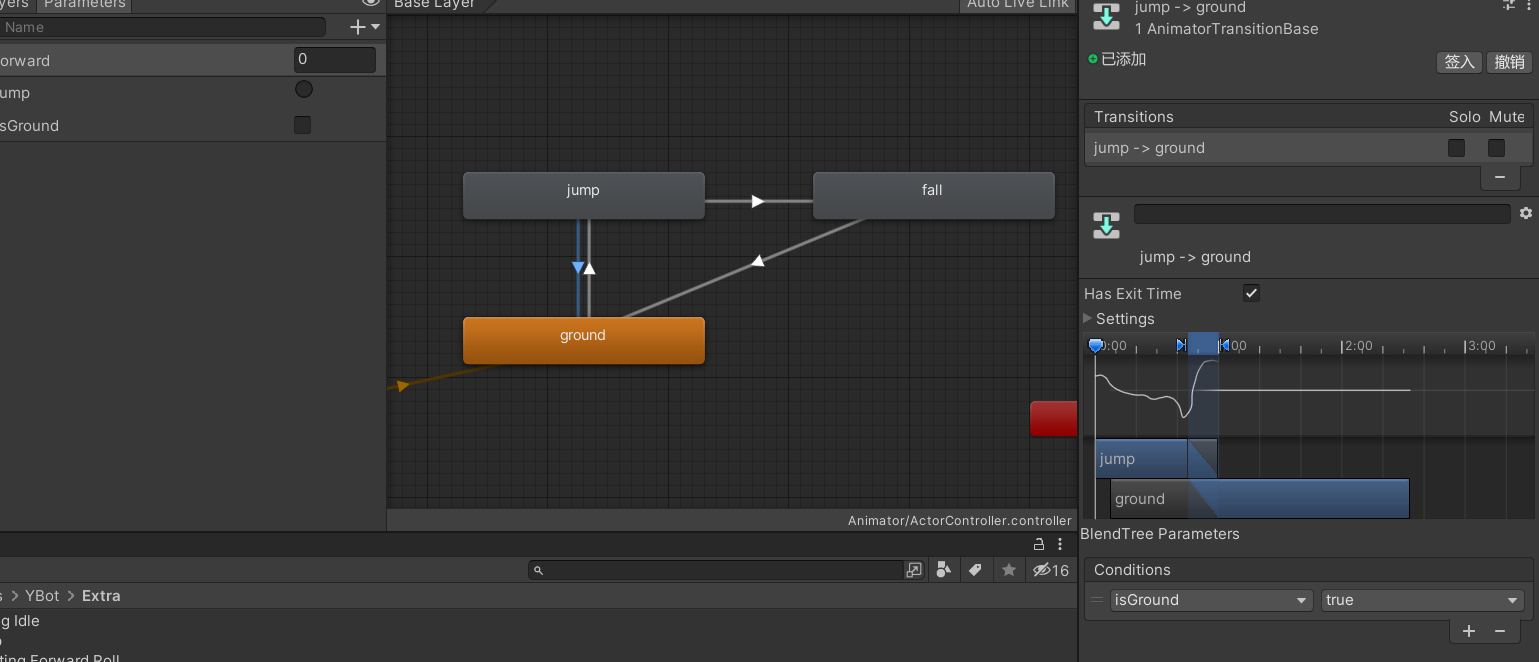Toggle the Auto Live Link button
The width and height of the screenshot is (1539, 662).
click(1018, 4)
